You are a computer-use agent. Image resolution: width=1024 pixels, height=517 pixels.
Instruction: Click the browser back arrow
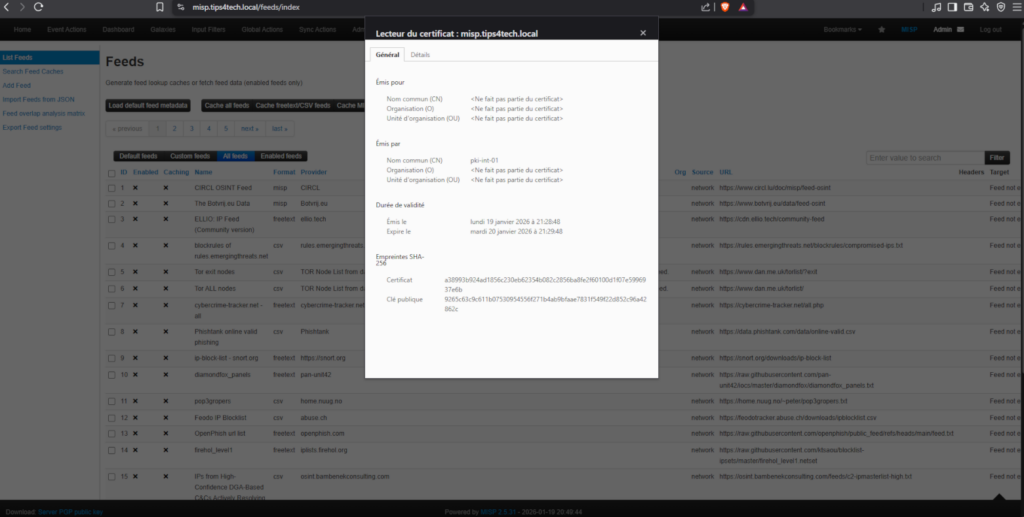[x=8, y=7]
